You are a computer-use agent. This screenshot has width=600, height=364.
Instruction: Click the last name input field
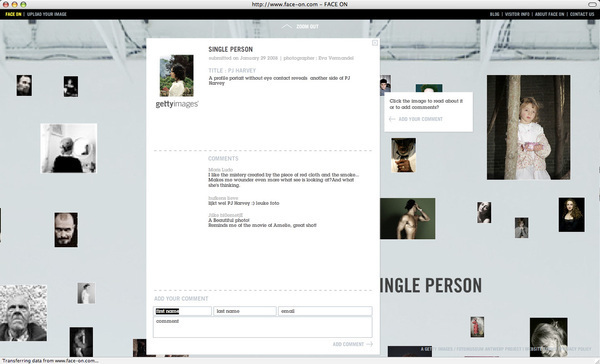[245, 311]
